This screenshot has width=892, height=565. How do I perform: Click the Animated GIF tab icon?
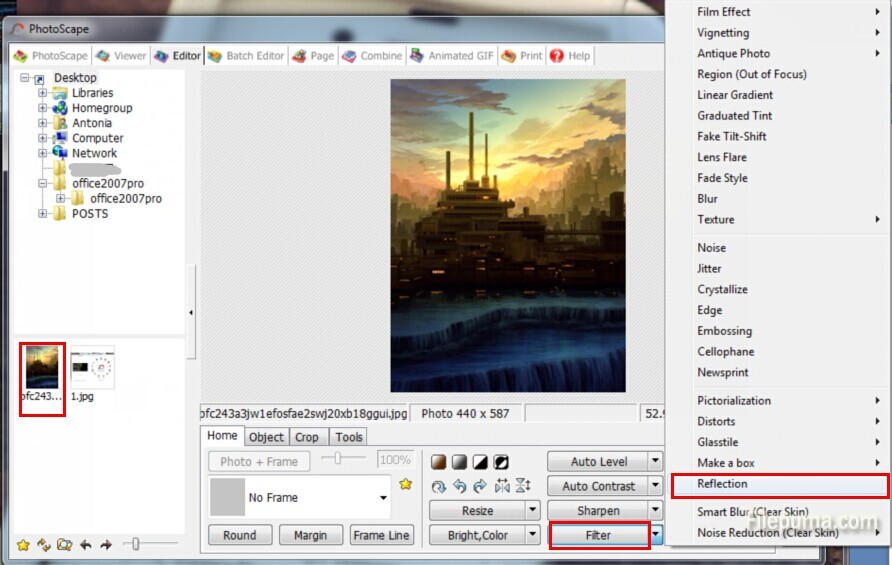pos(417,56)
